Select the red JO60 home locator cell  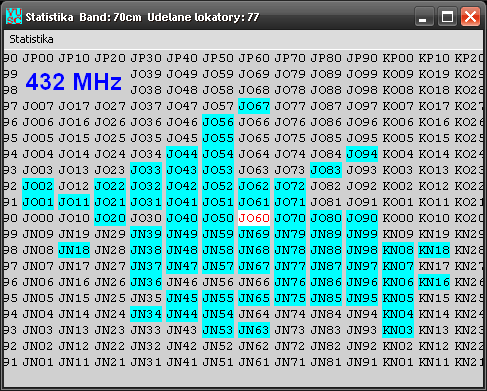[x=254, y=218]
